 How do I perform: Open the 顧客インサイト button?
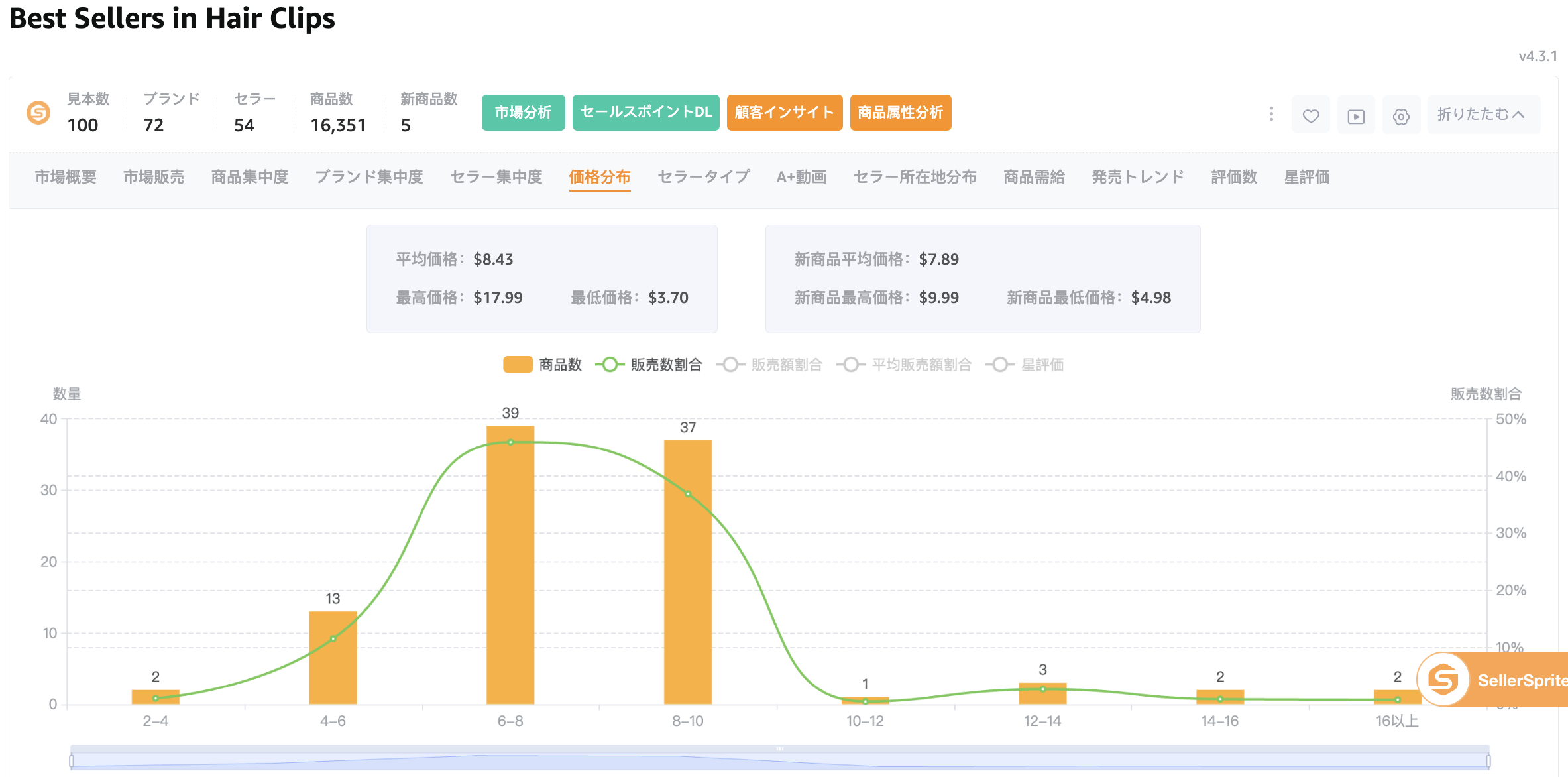(785, 113)
